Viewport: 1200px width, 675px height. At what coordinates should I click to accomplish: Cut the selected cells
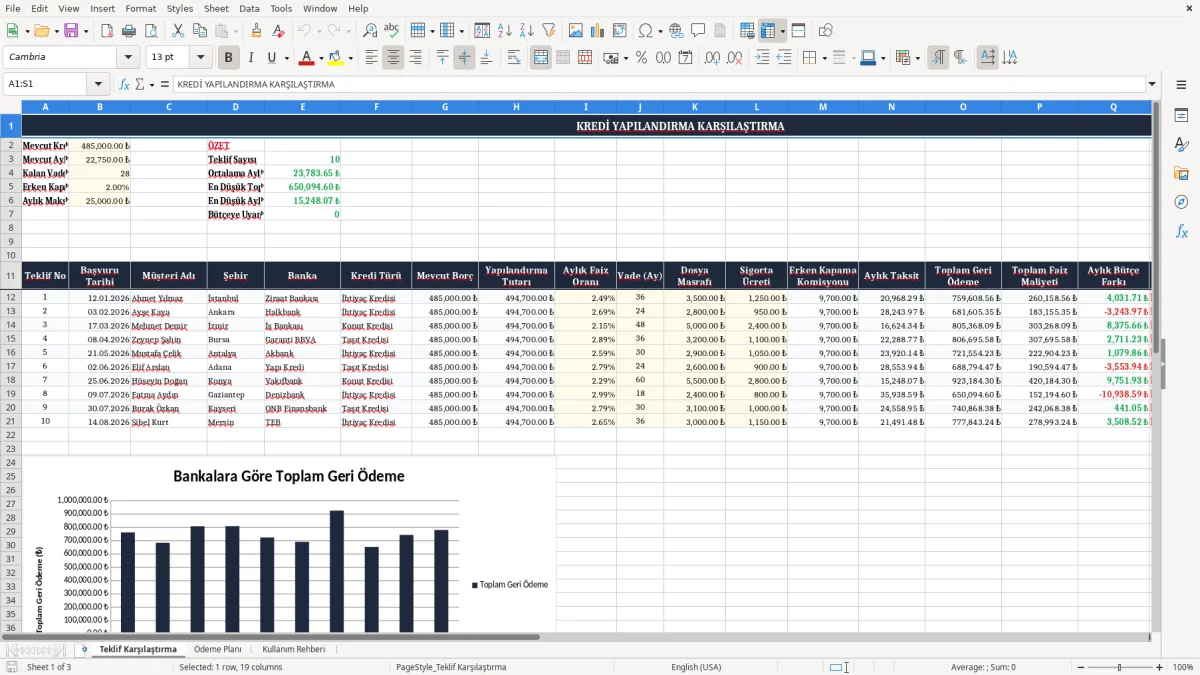178,31
